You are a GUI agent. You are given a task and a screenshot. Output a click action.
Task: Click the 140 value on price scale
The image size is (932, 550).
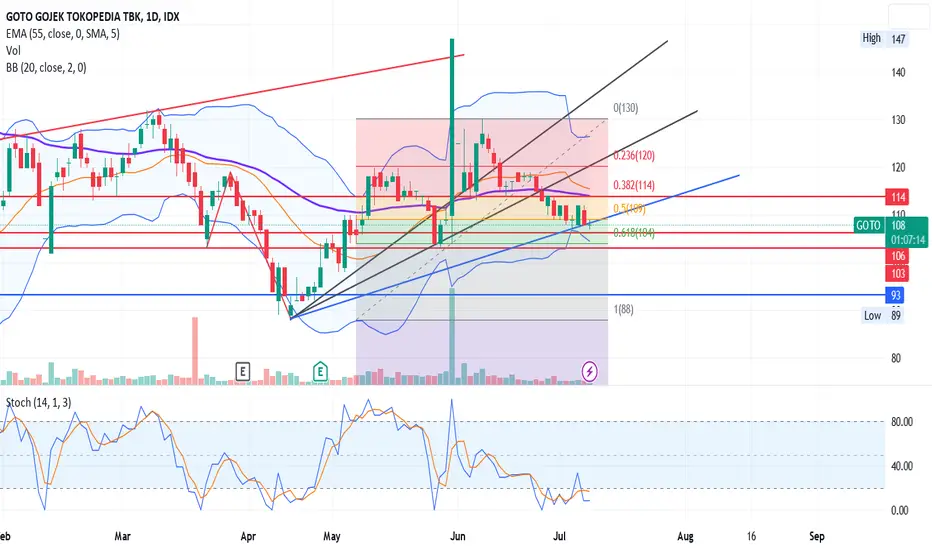click(898, 73)
